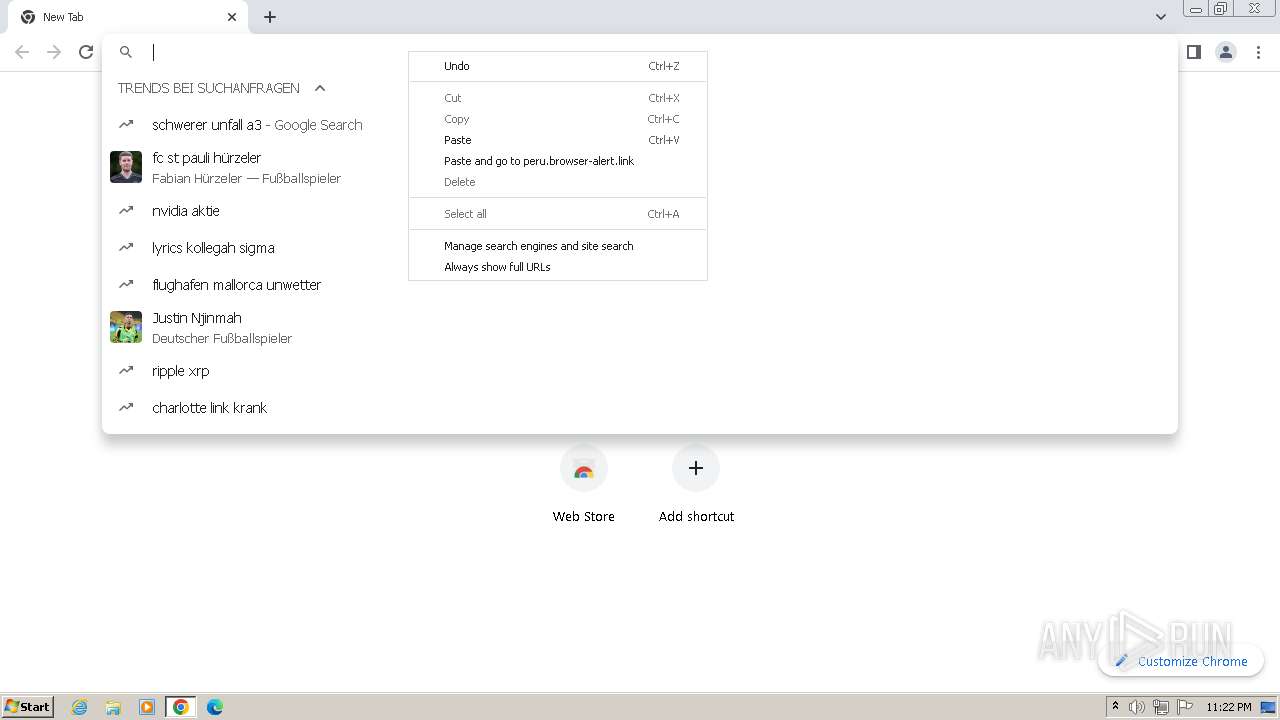1280x720 pixels.
Task: Open the profile avatar menu
Action: 1226,52
